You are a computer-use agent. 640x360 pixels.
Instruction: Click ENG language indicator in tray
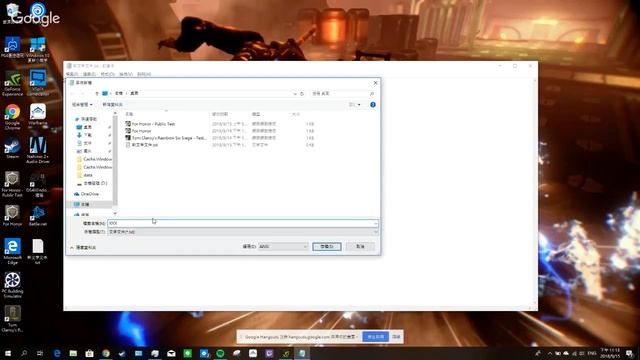point(592,353)
